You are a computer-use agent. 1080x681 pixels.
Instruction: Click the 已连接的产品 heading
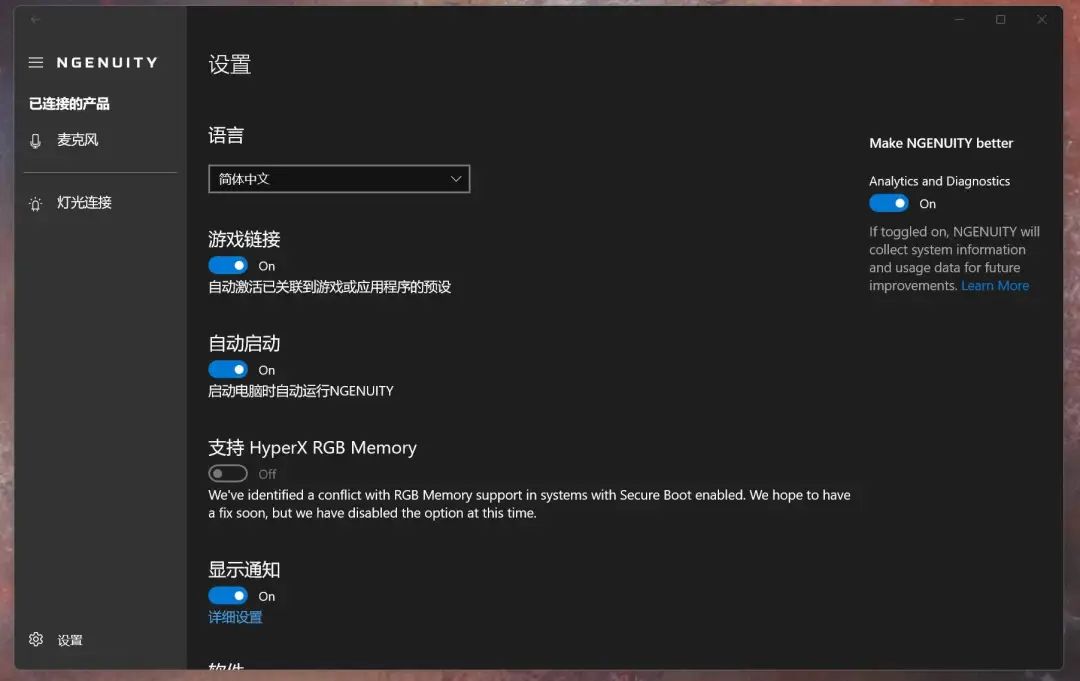pyautogui.click(x=69, y=104)
